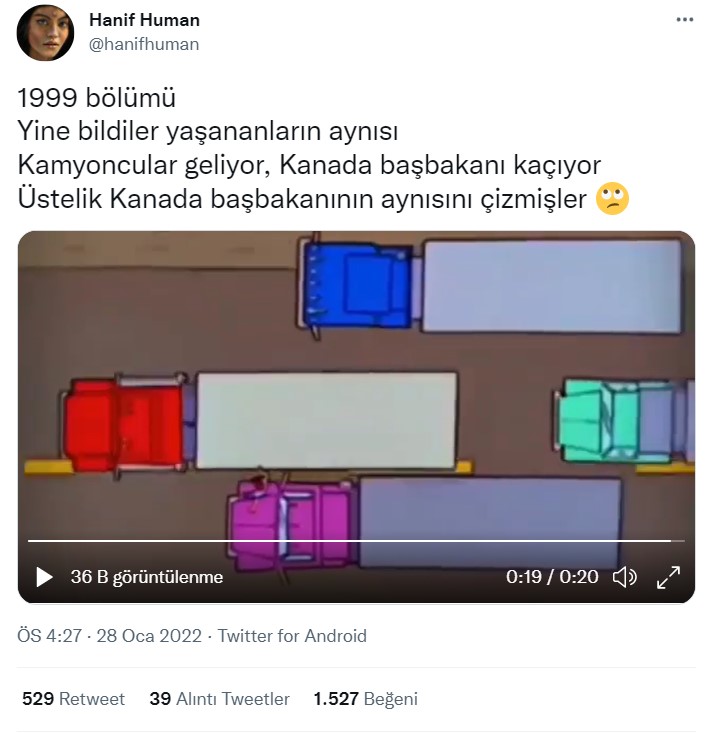
Task: Click the rolling-eyes emoji in tweet
Action: (x=612, y=198)
